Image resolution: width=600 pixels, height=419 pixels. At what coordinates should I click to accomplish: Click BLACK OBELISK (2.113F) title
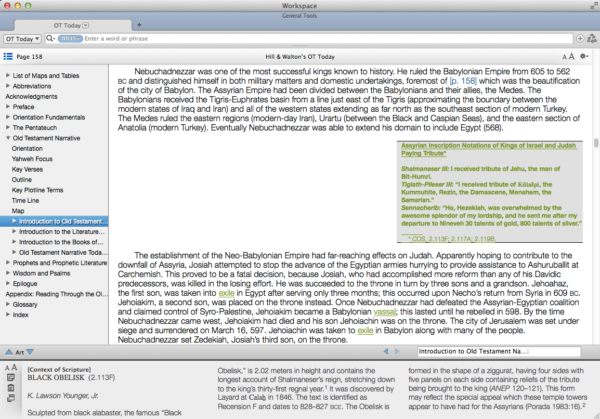coord(71,378)
